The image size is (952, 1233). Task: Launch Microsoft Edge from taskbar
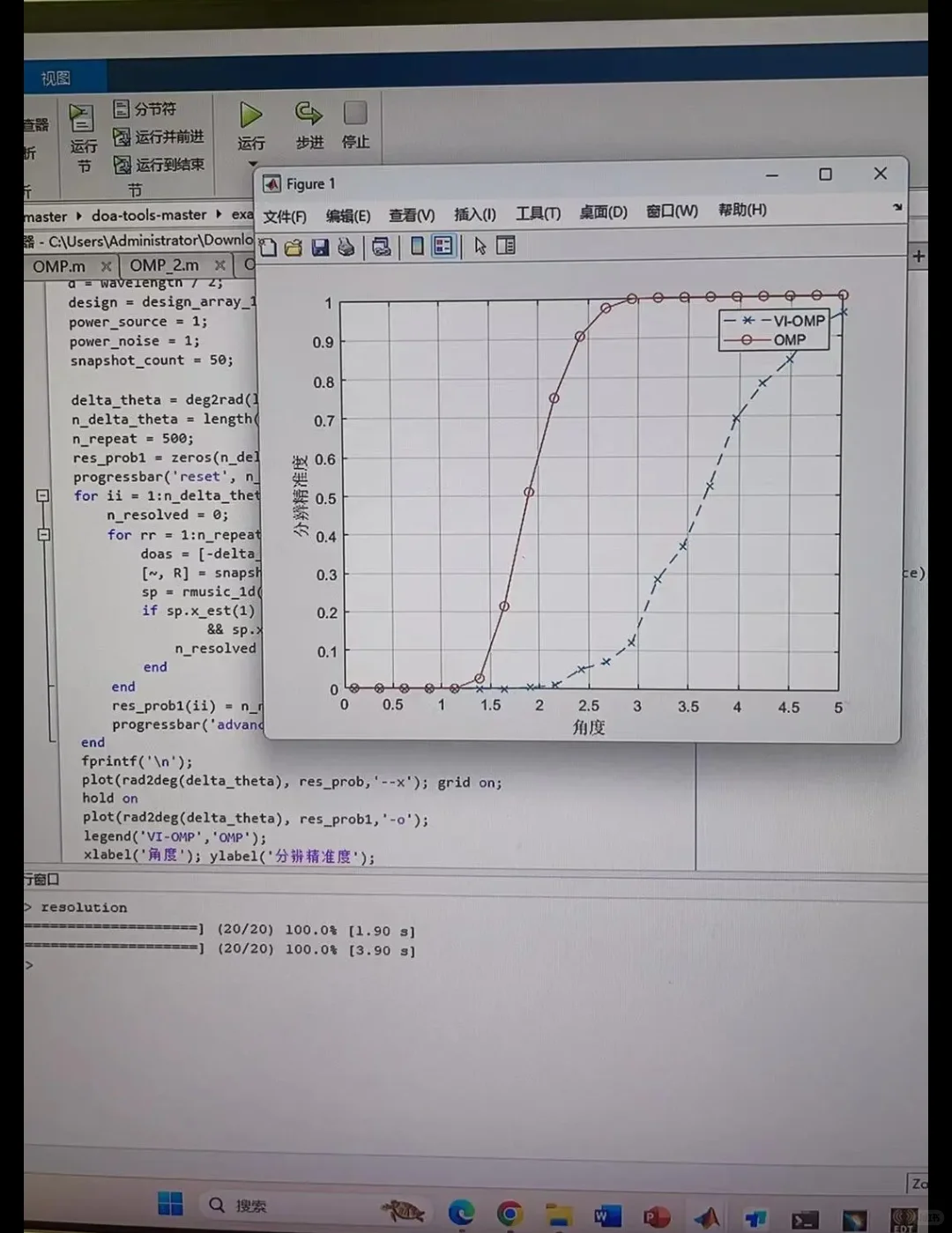(x=461, y=1214)
